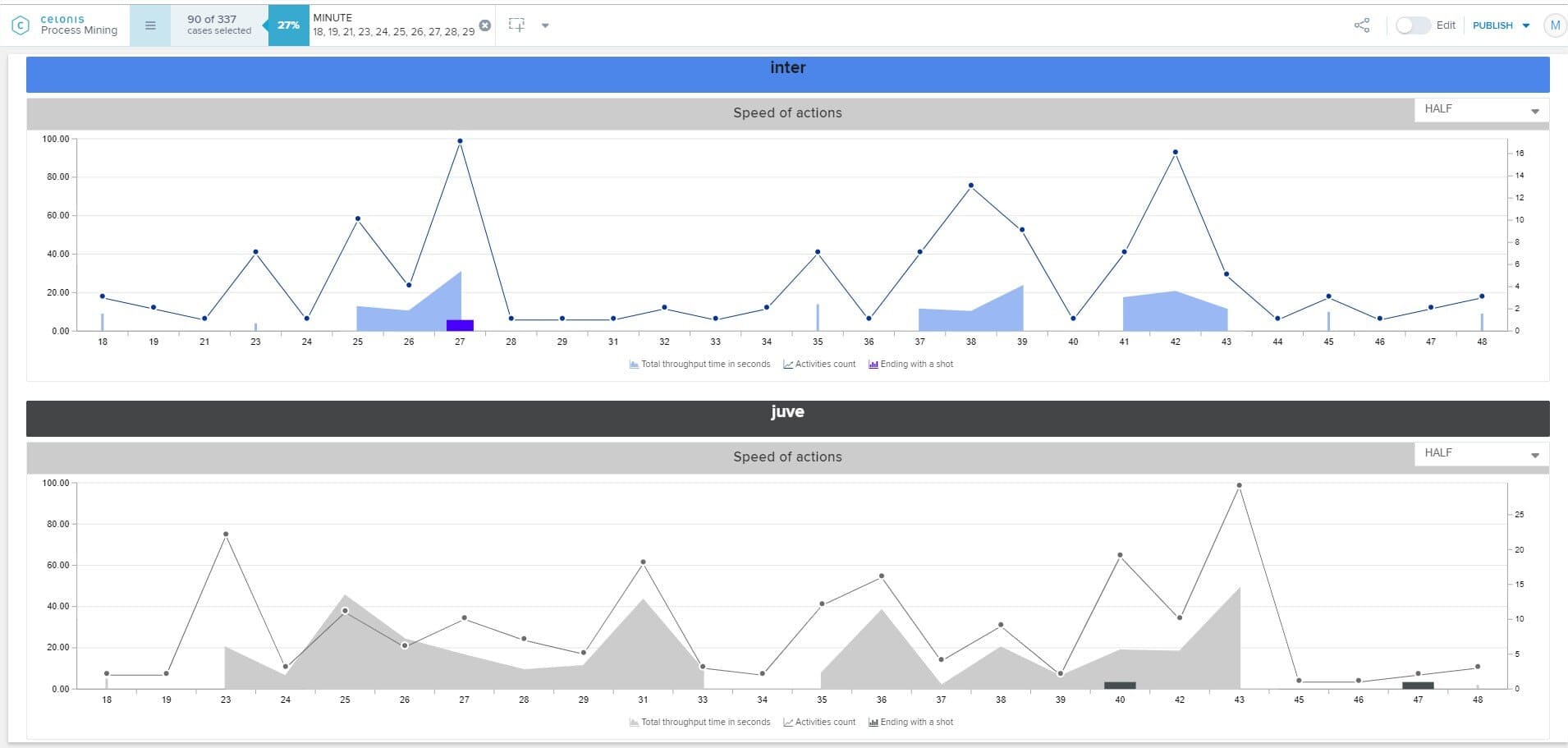The height and width of the screenshot is (748, 1568).
Task: Click the Celonis hexagon logo icon
Action: click(21, 25)
